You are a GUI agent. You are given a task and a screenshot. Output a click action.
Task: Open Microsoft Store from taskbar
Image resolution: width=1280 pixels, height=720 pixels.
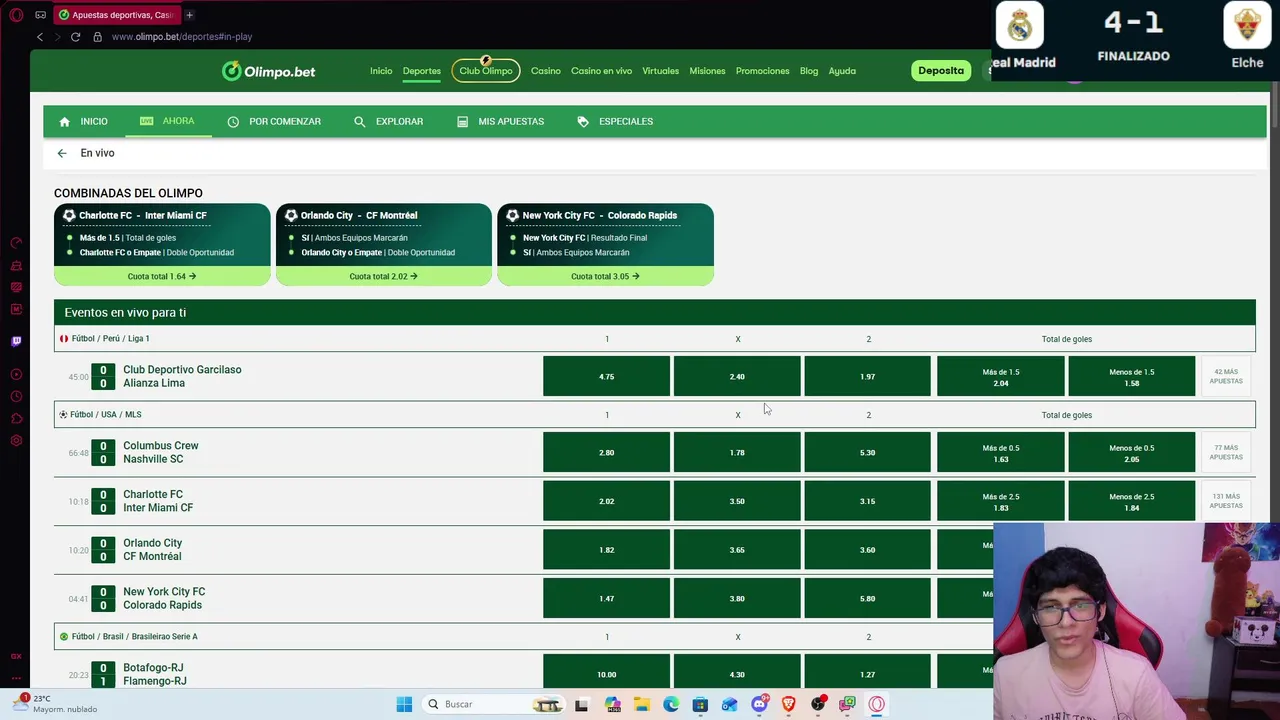pos(700,704)
